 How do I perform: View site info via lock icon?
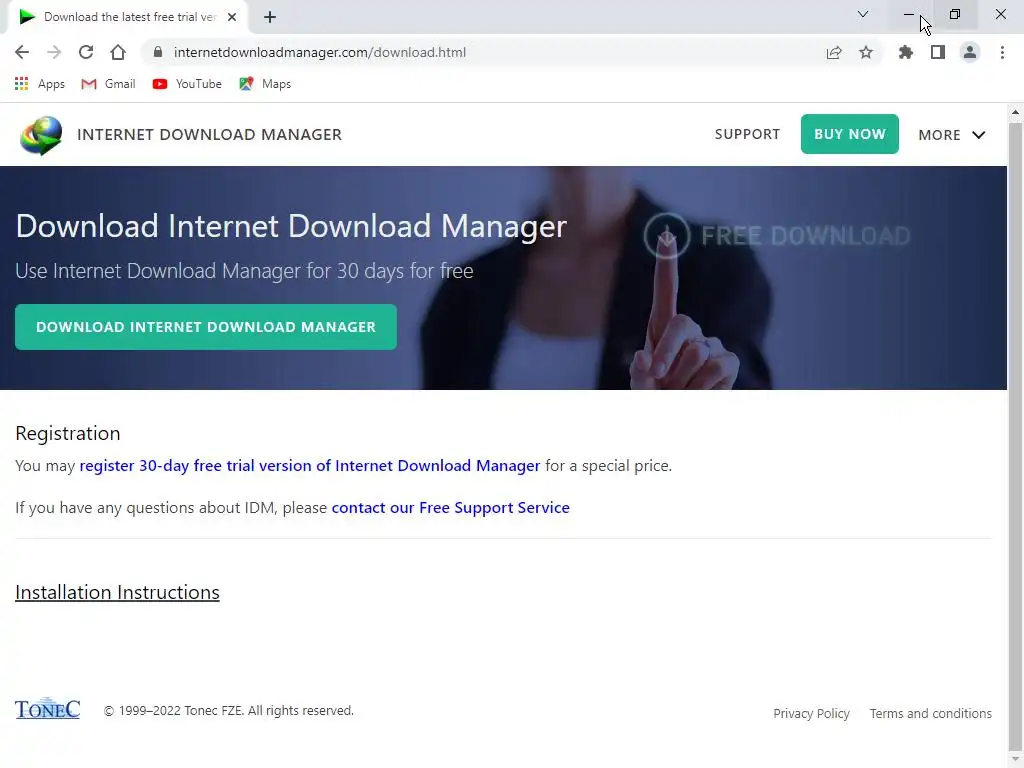coord(157,52)
